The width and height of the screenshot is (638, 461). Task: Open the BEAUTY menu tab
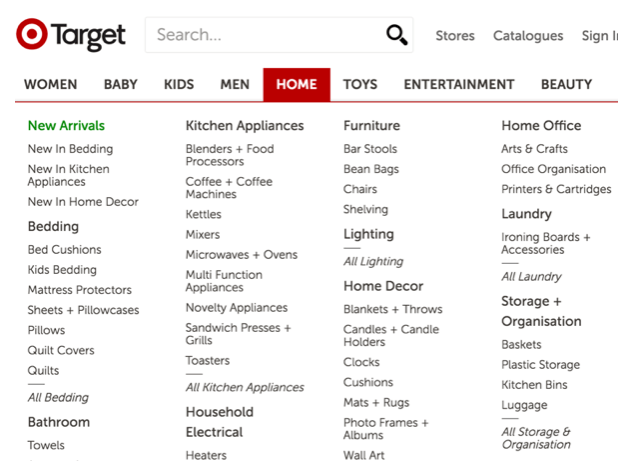pyautogui.click(x=566, y=84)
